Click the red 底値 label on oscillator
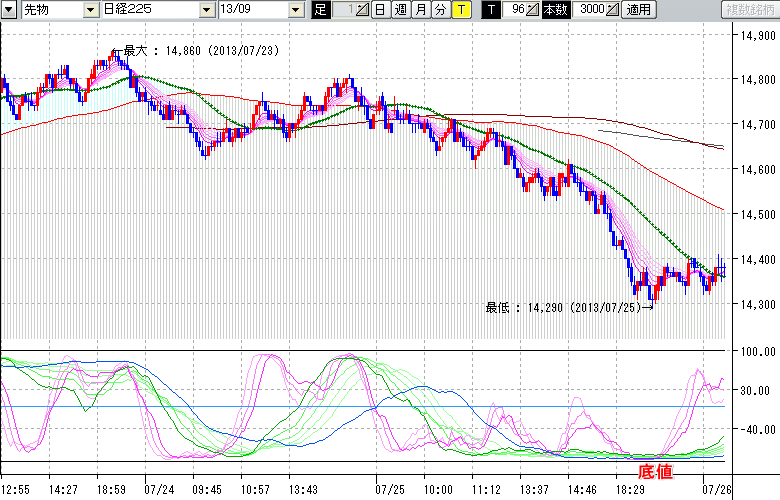The height and width of the screenshot is (500, 780). (x=655, y=469)
